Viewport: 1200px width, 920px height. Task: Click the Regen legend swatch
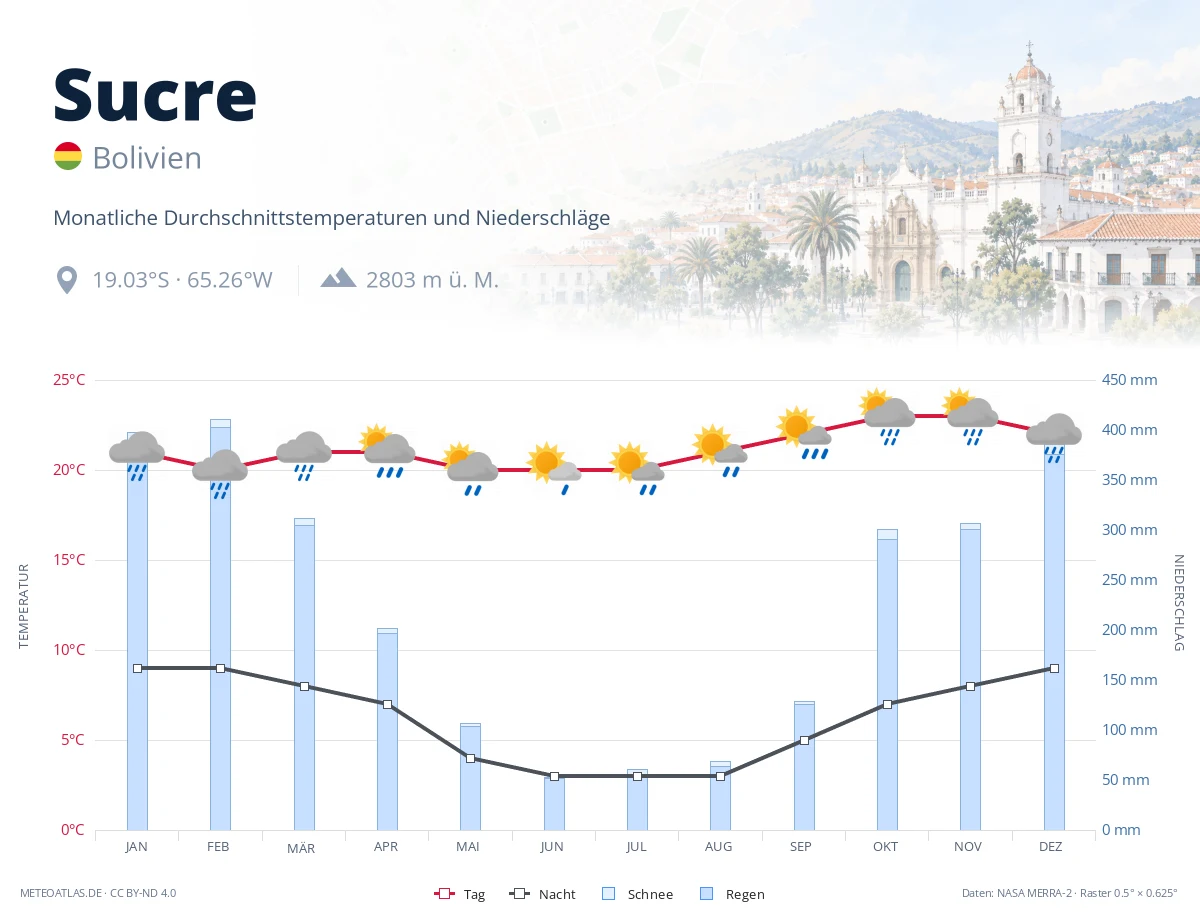pyautogui.click(x=707, y=894)
